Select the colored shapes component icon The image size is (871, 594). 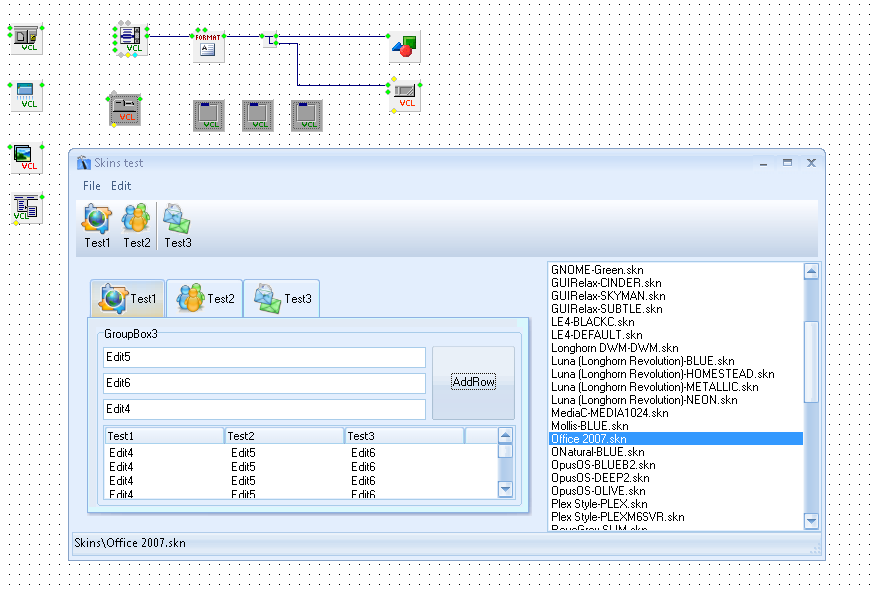pos(404,46)
